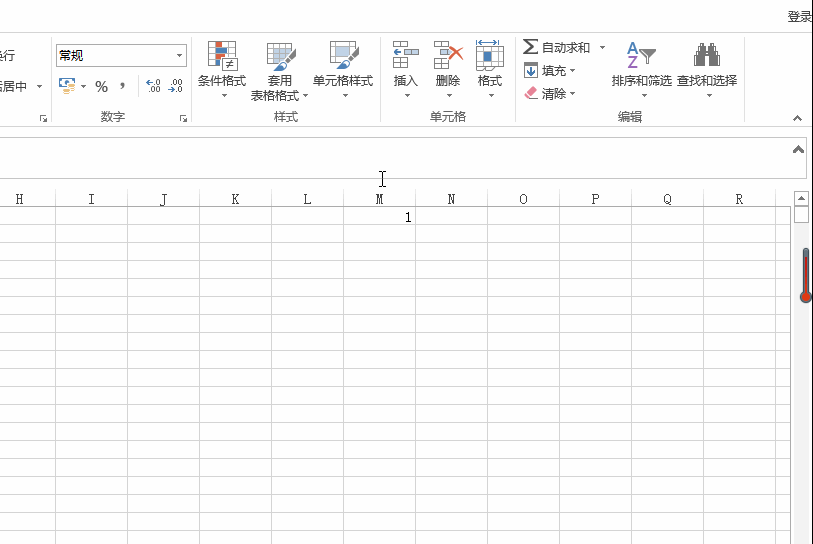Click the Format cells (格式) icon
813x544 pixels.
point(490,55)
